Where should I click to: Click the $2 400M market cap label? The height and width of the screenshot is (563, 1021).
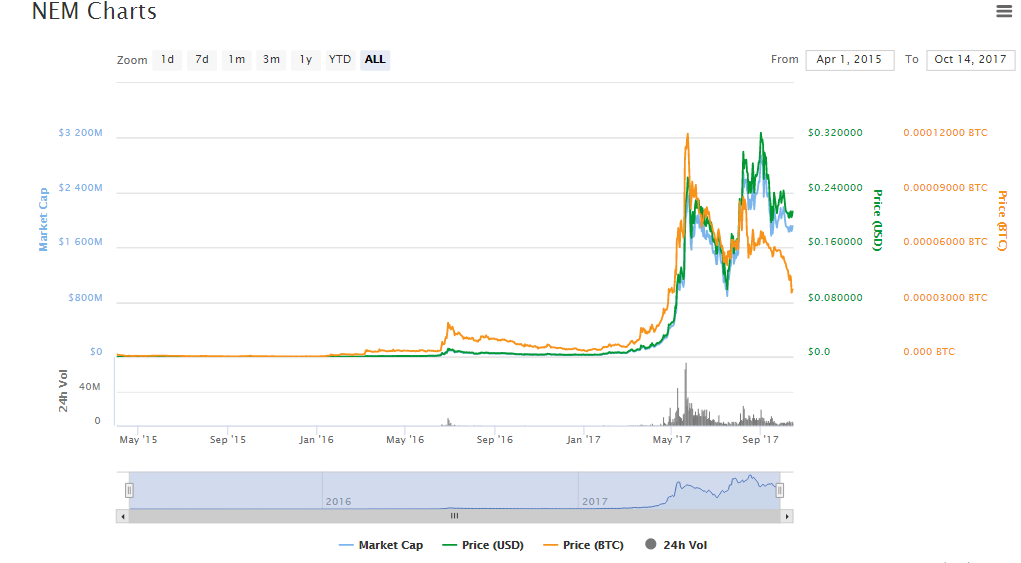coord(80,187)
